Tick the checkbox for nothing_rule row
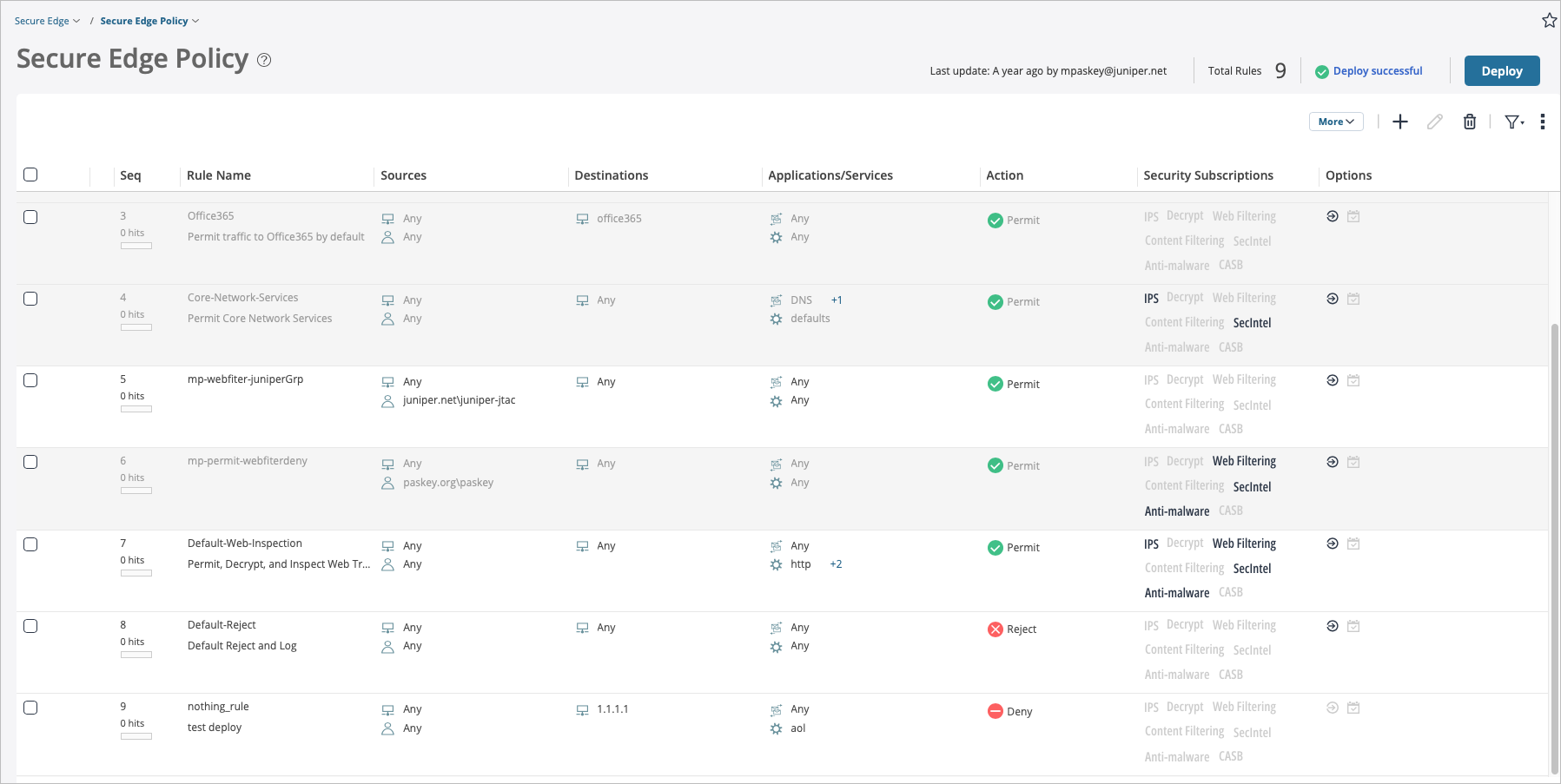 30,708
